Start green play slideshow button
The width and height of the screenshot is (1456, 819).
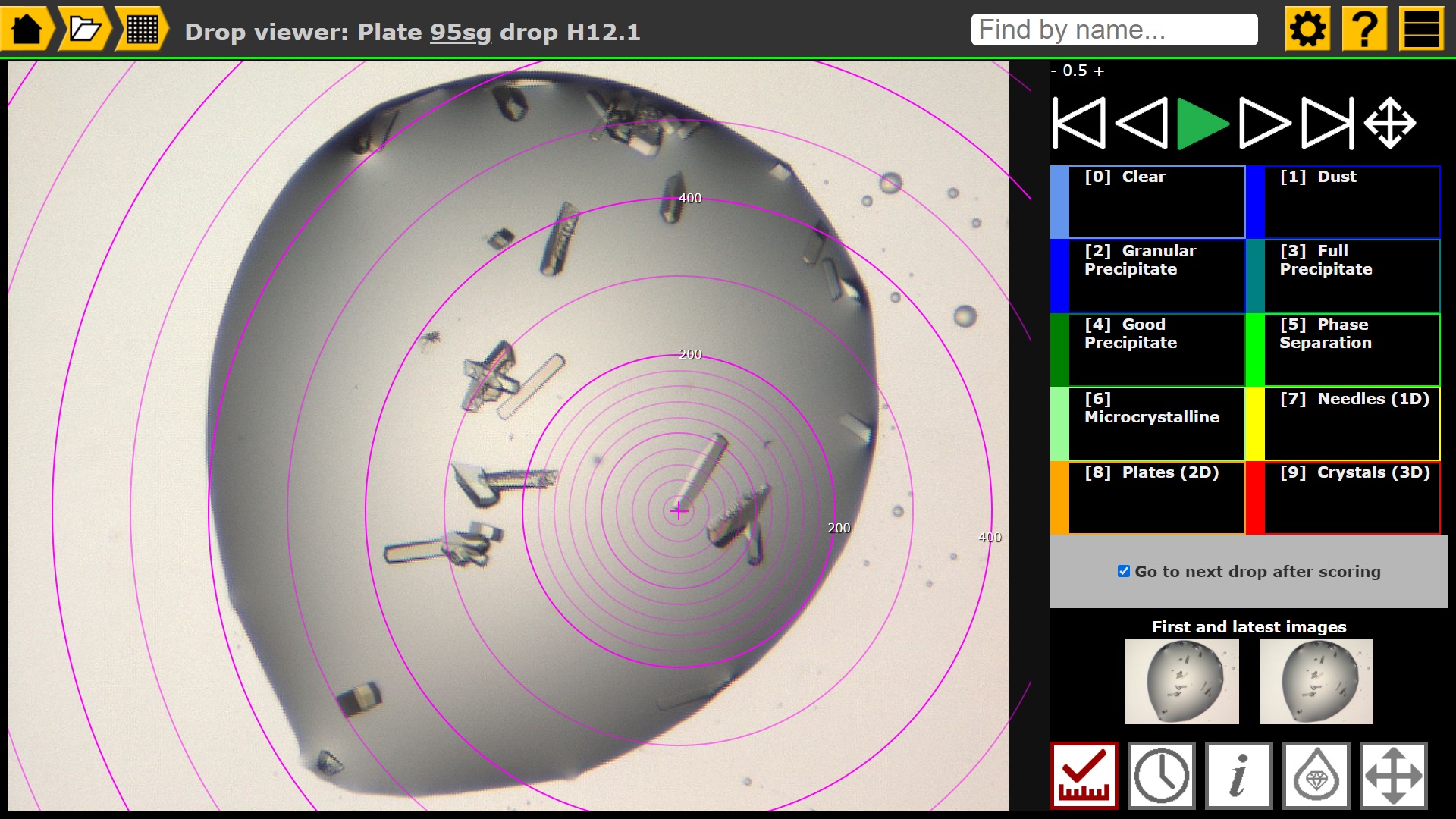point(1202,123)
